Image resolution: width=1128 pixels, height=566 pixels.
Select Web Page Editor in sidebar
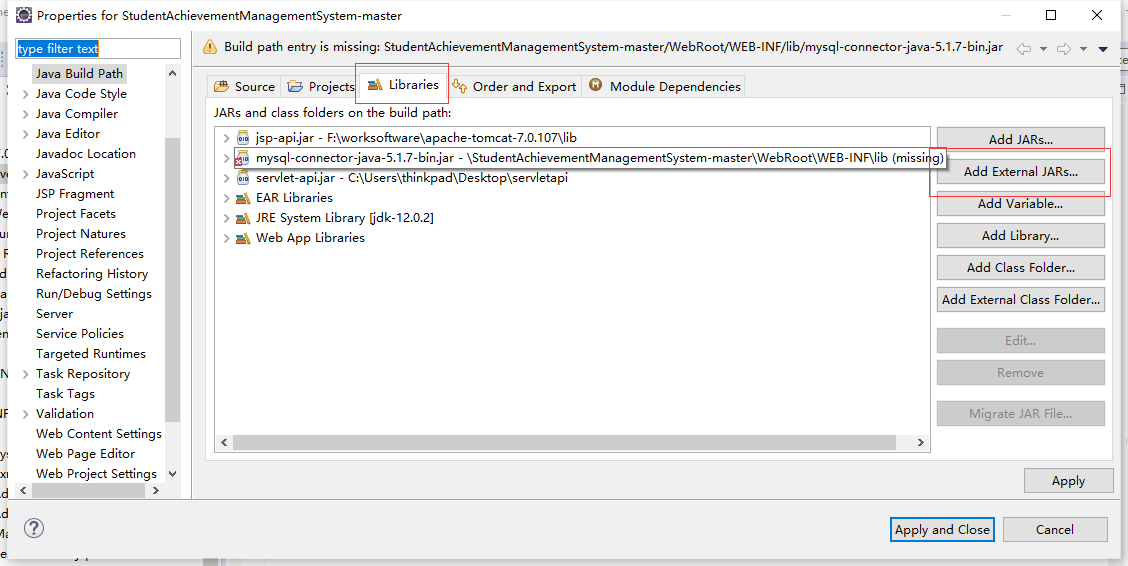(86, 454)
